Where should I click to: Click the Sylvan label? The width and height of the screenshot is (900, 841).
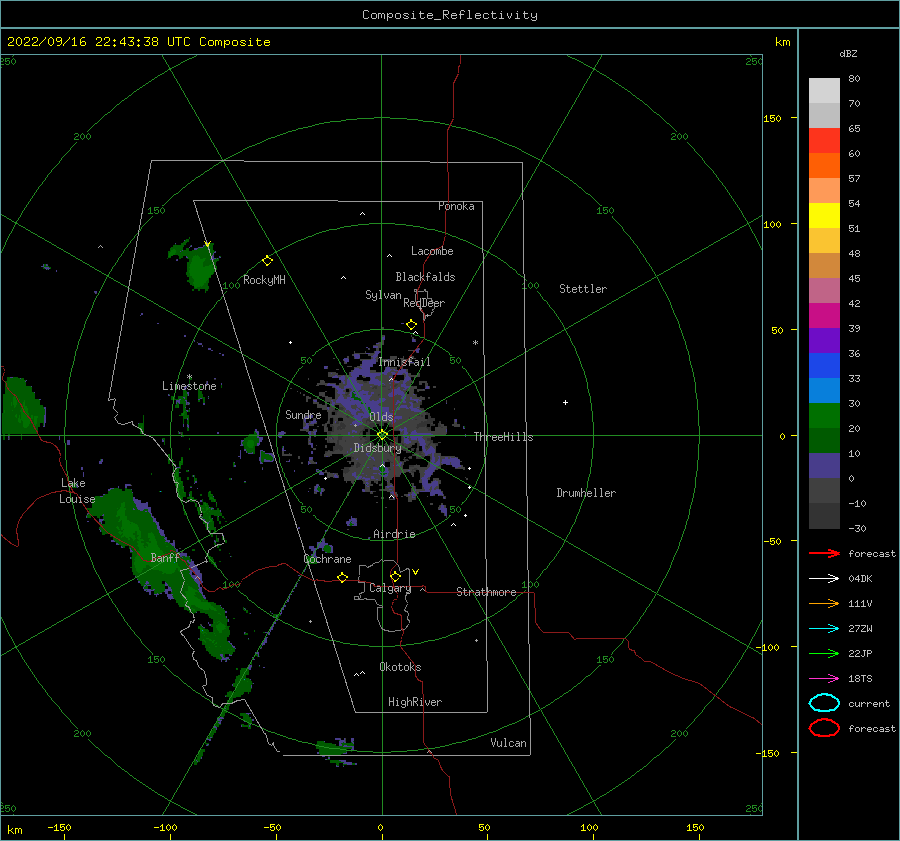coord(383,295)
